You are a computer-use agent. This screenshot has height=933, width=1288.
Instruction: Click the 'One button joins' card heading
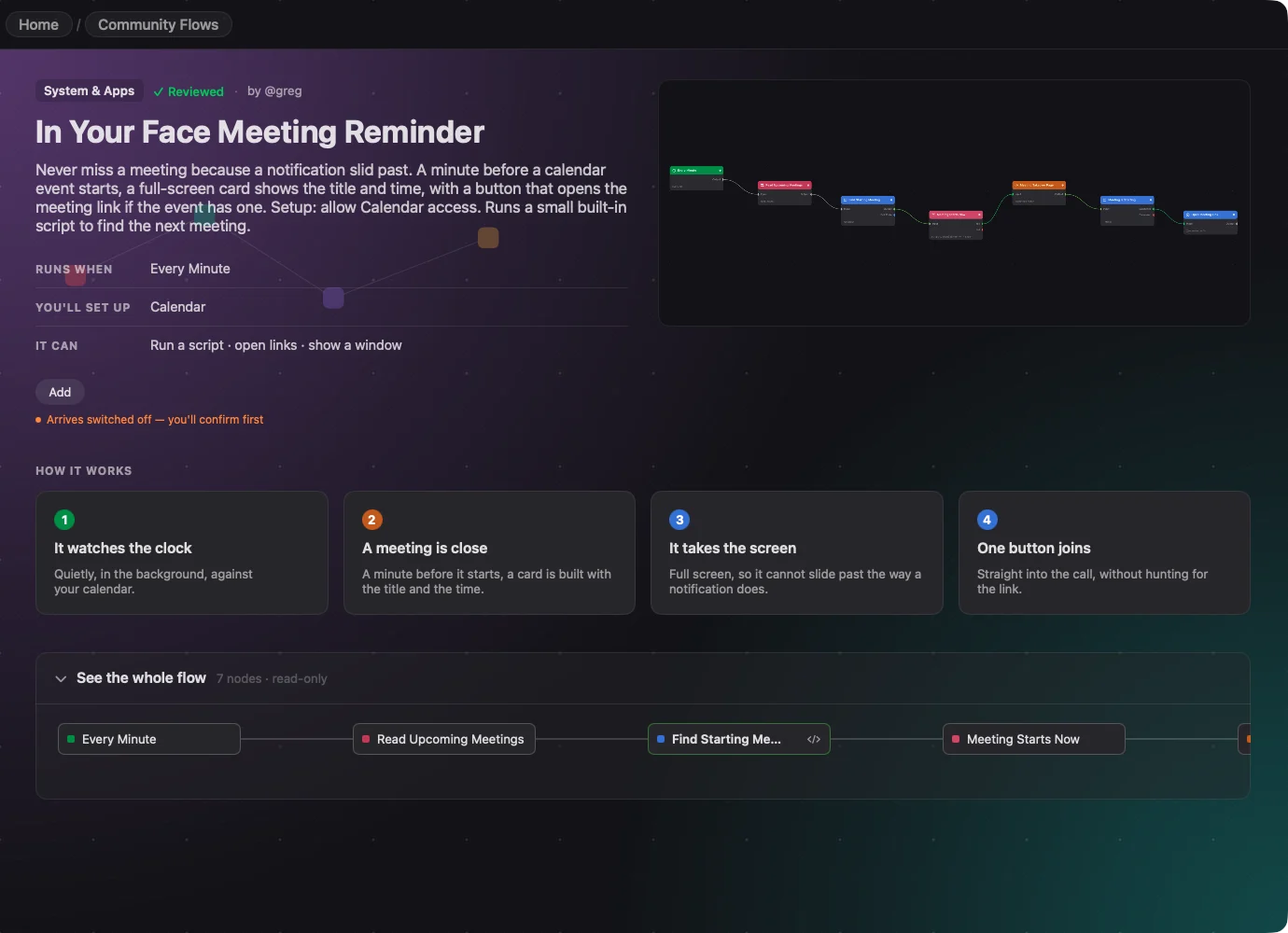pos(1034,548)
